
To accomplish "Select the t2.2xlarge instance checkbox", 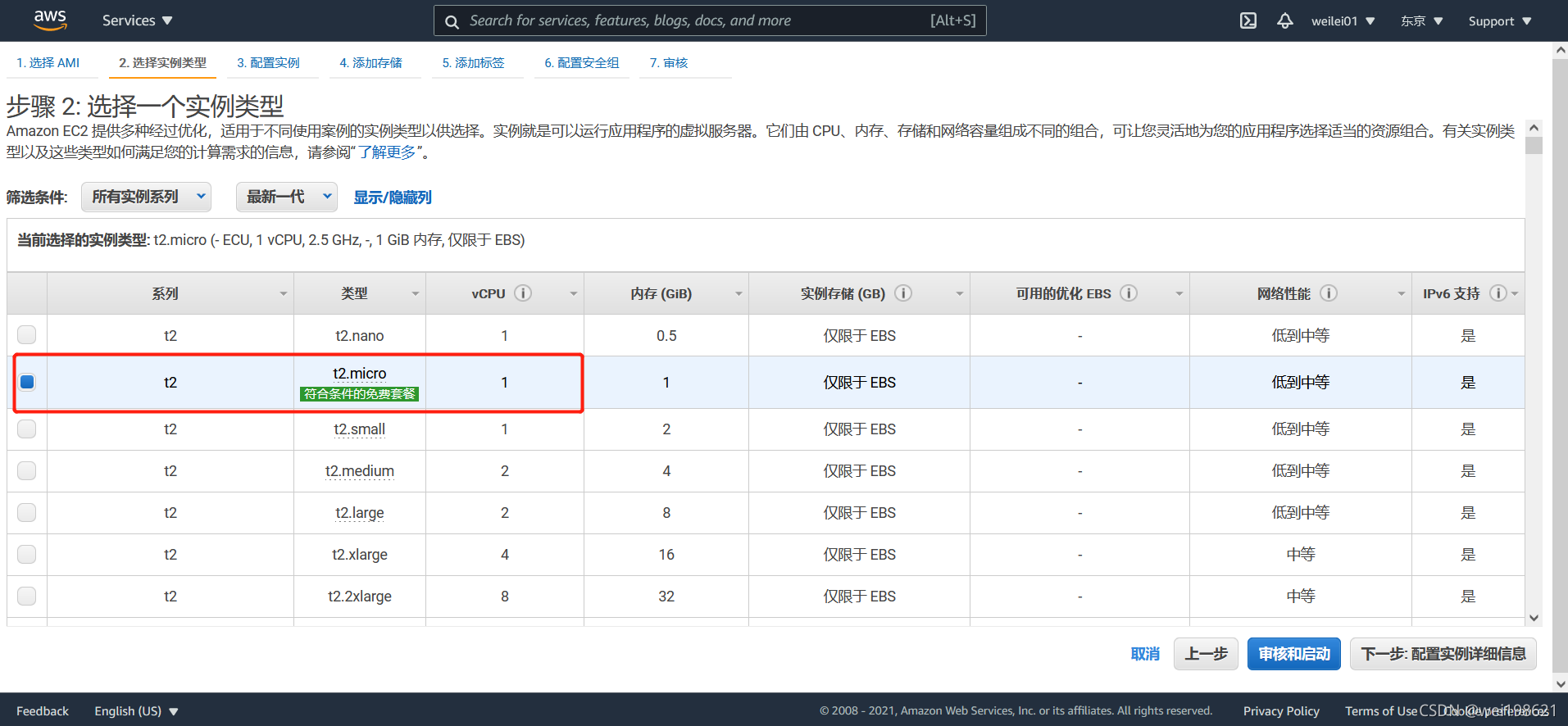I will pyautogui.click(x=27, y=596).
